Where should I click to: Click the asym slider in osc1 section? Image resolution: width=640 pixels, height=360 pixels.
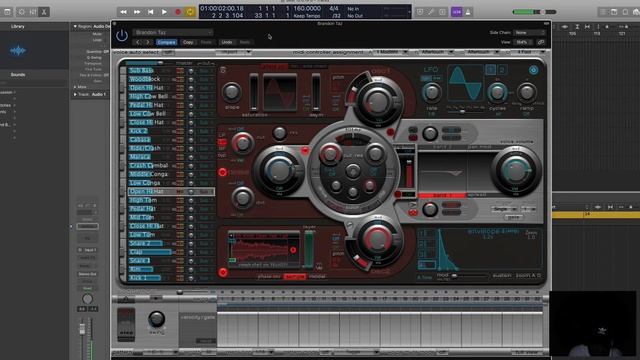click(316, 92)
